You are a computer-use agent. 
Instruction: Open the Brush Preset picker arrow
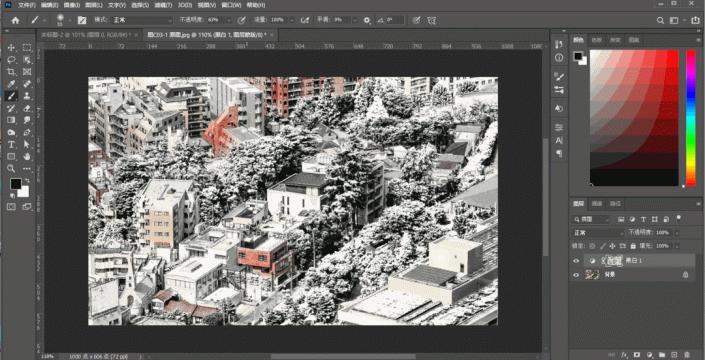tap(70, 20)
